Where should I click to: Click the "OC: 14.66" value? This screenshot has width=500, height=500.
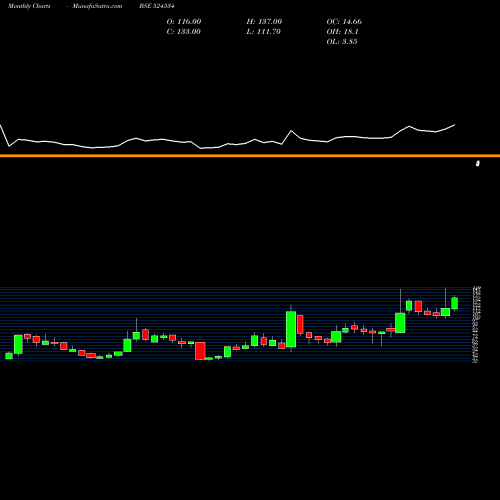[x=344, y=22]
